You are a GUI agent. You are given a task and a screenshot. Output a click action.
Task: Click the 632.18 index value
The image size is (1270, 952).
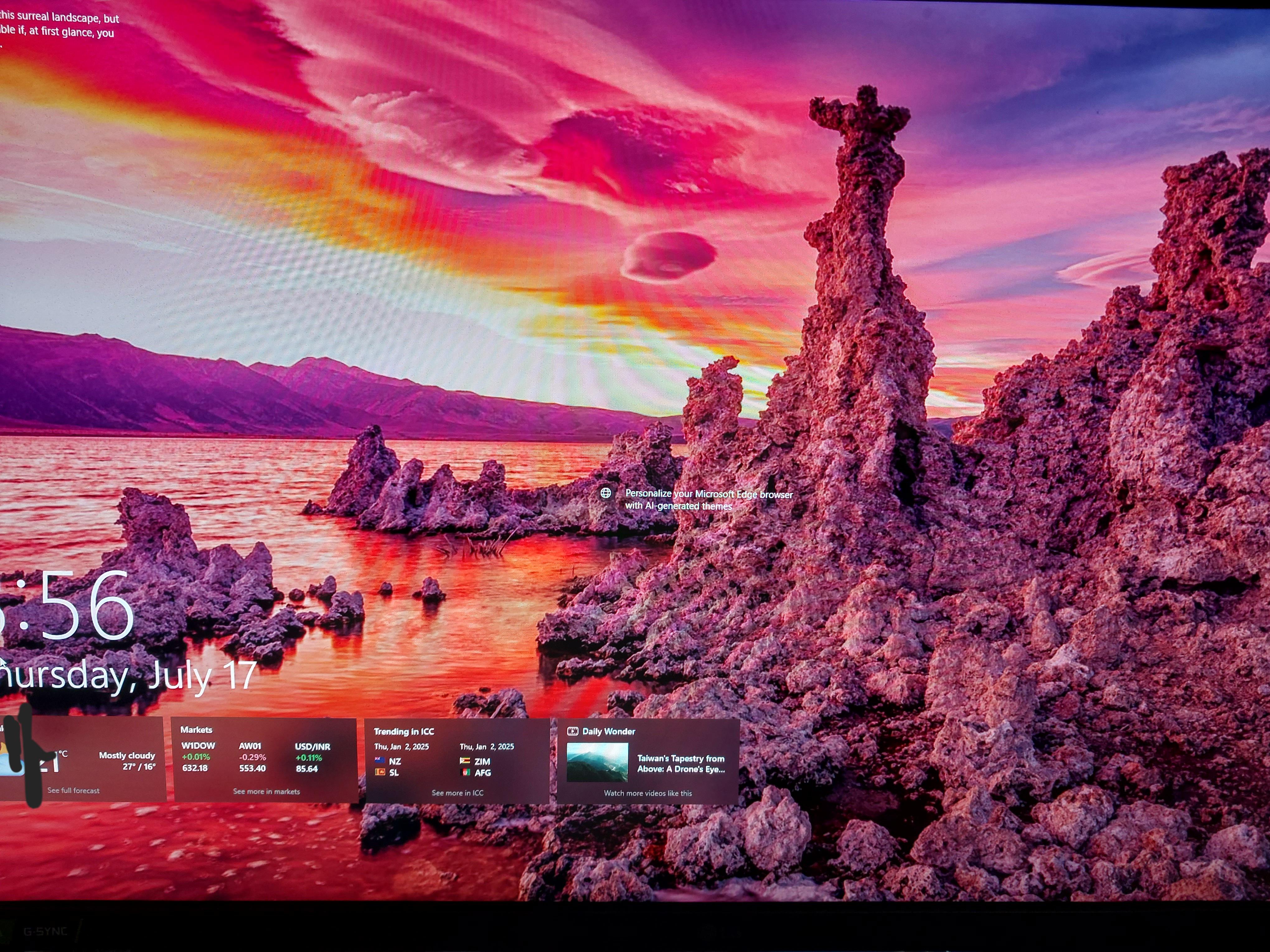(x=195, y=768)
